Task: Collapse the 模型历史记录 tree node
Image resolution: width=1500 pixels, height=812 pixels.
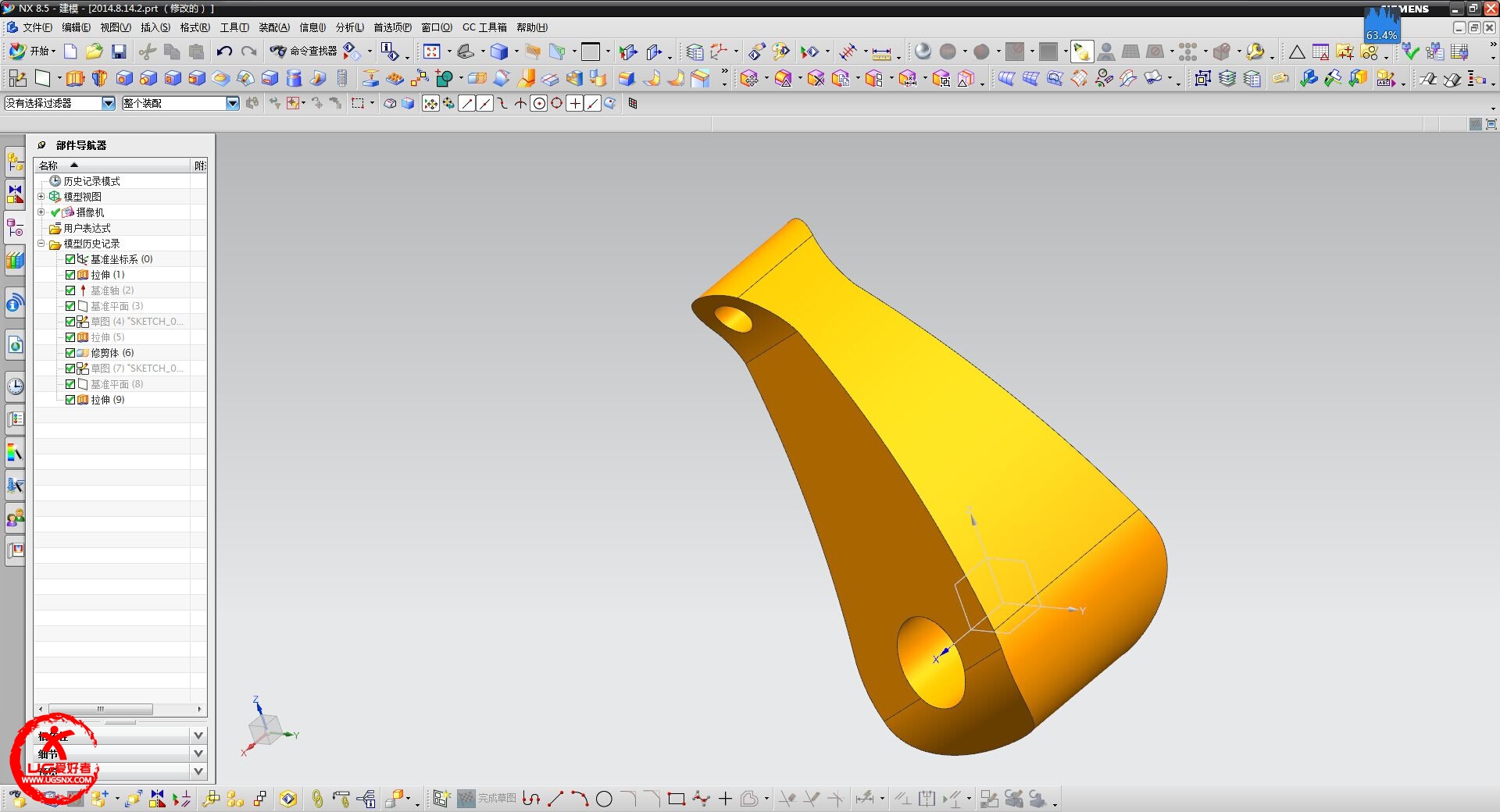Action: [41, 244]
